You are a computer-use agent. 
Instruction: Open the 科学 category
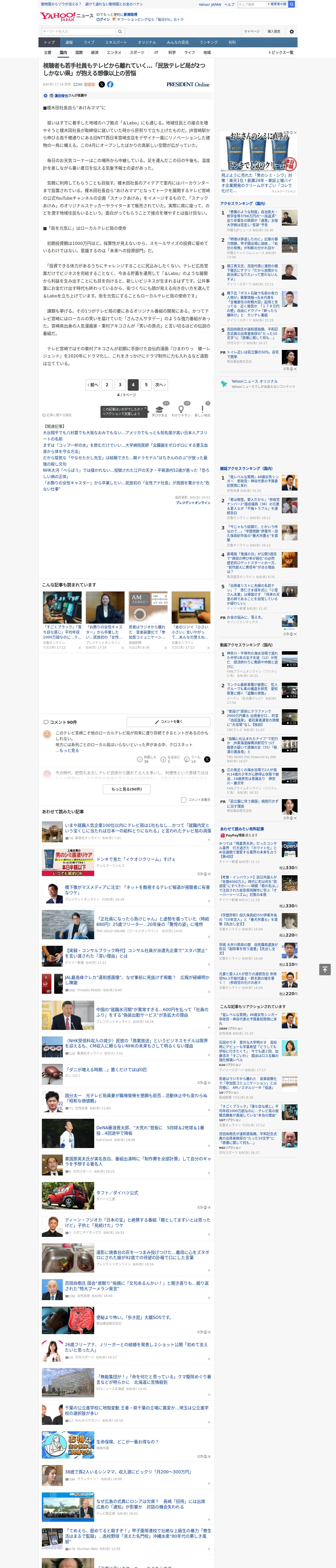point(172,52)
